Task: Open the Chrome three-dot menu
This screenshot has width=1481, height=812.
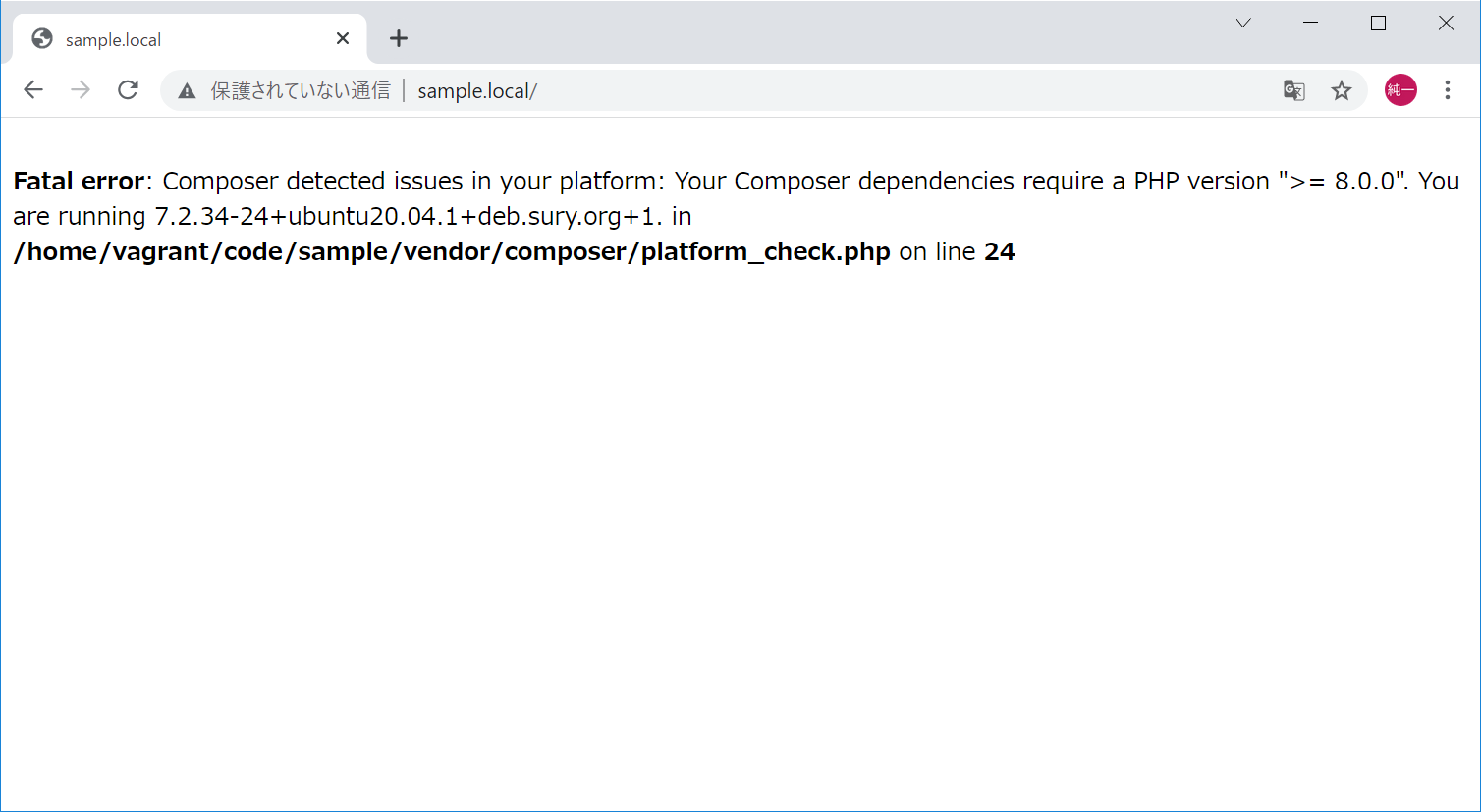Action: pyautogui.click(x=1448, y=90)
